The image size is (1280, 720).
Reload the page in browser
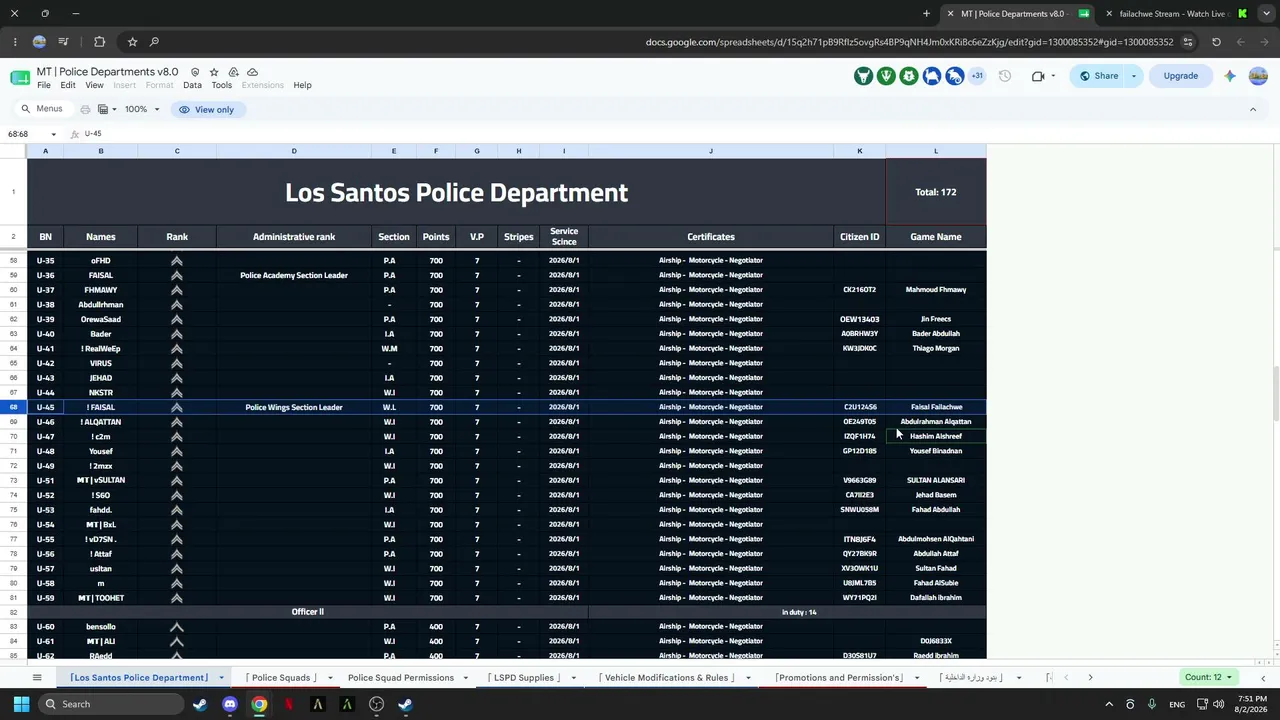(1216, 42)
